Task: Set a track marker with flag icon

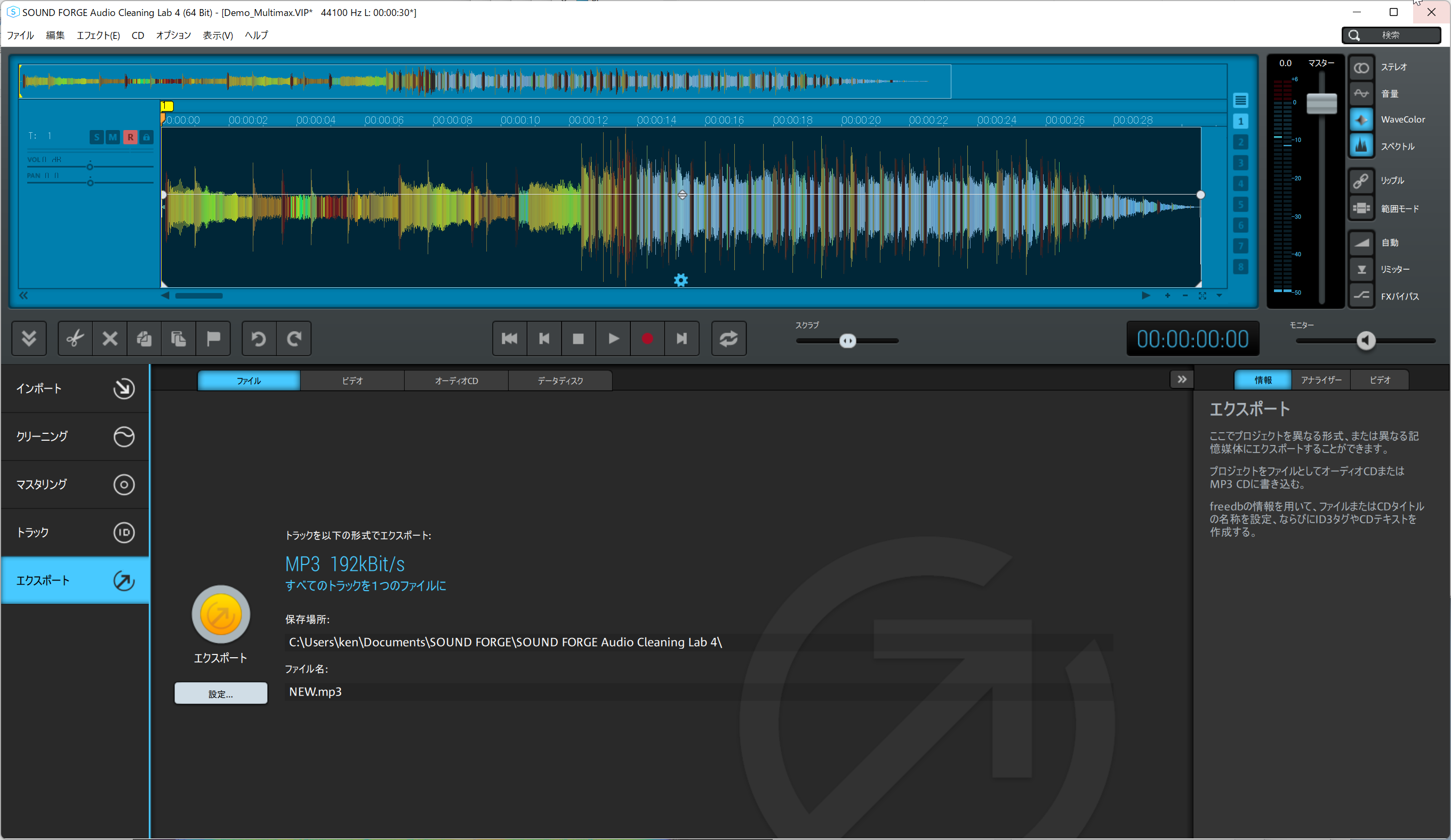Action: (213, 338)
